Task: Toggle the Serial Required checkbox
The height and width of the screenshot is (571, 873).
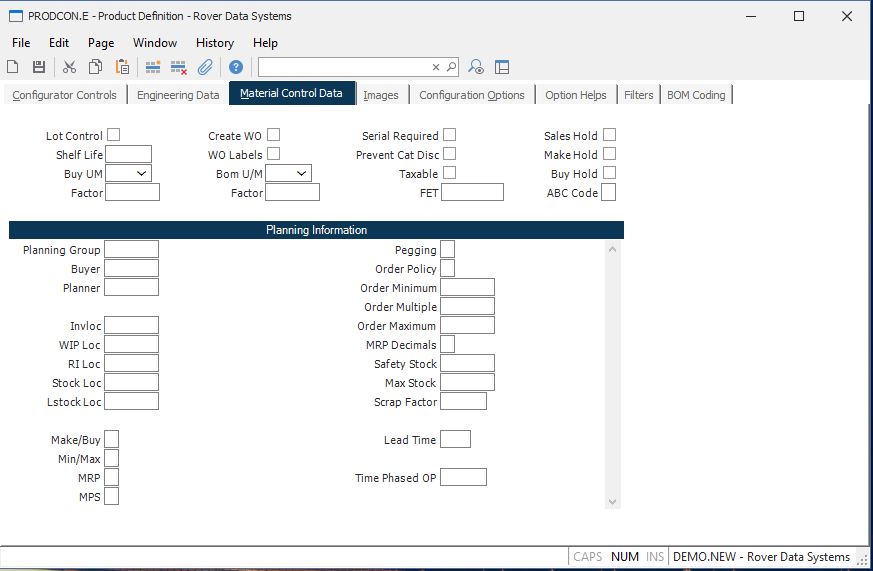Action: 450,135
